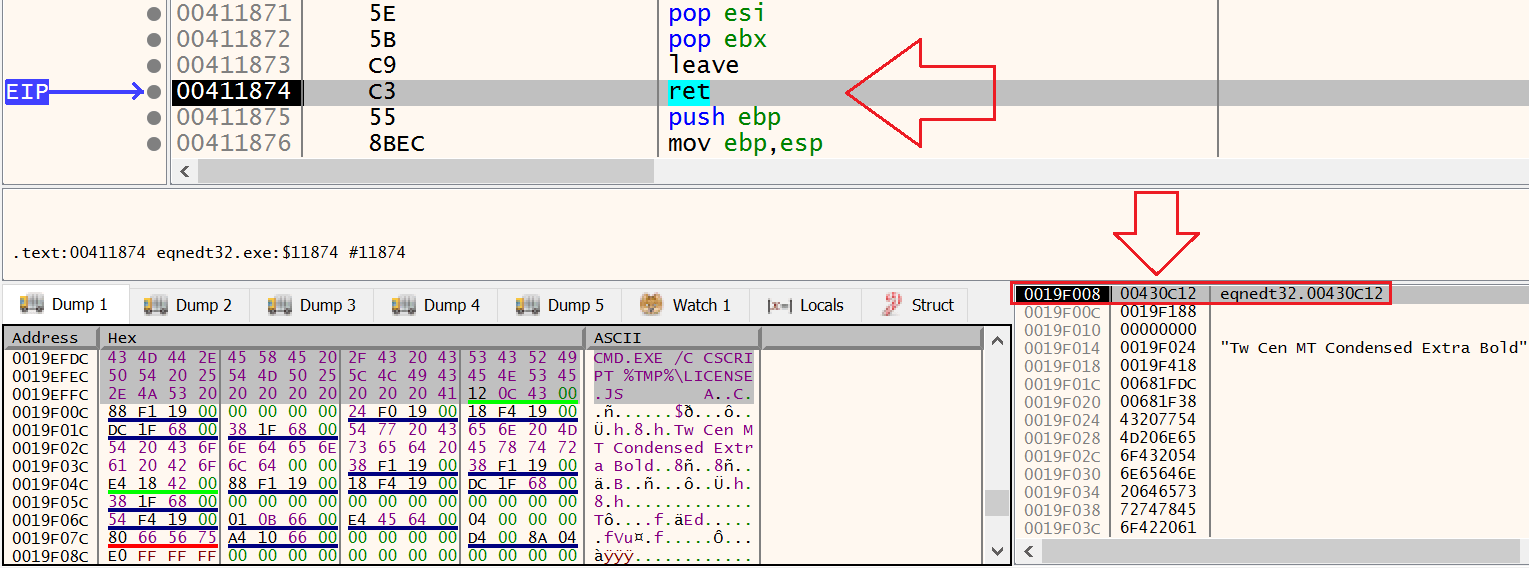Select dump row address 0019EFEC
The height and width of the screenshot is (568, 1529).
50,376
